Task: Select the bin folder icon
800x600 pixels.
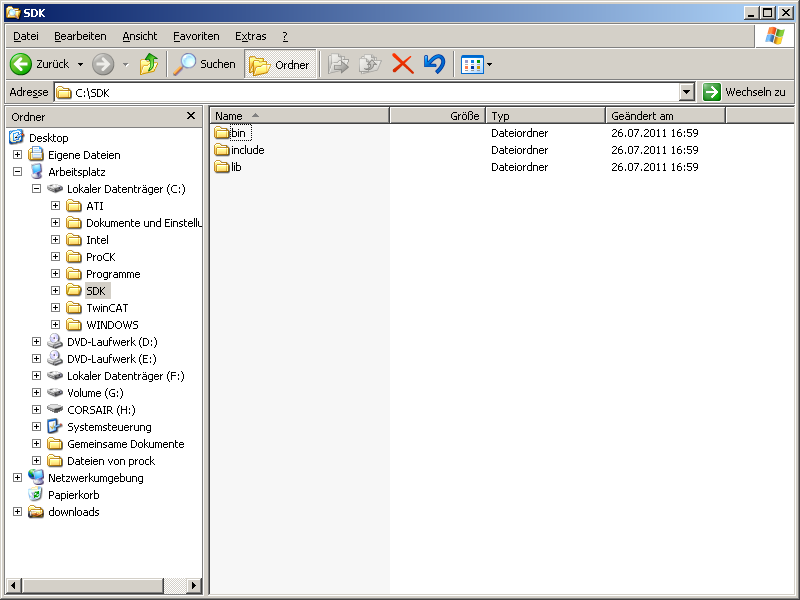Action: tap(221, 133)
